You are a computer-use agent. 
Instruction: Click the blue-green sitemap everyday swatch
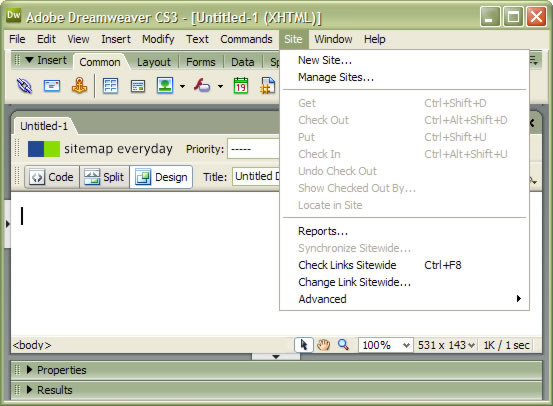tap(44, 149)
